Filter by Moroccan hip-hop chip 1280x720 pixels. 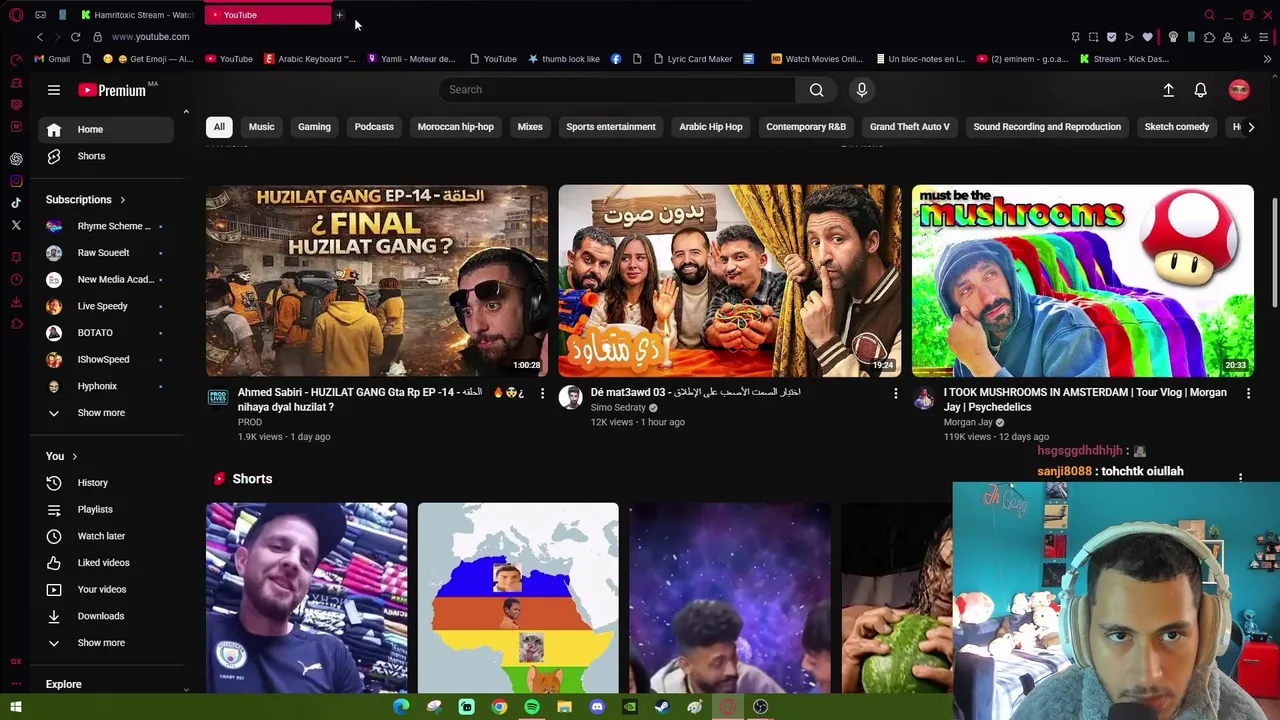[x=456, y=127]
